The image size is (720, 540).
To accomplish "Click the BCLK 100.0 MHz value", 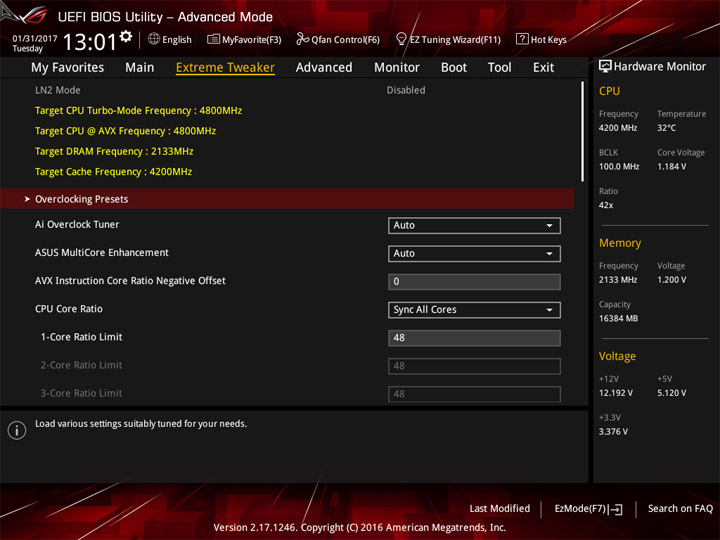I will (x=619, y=167).
